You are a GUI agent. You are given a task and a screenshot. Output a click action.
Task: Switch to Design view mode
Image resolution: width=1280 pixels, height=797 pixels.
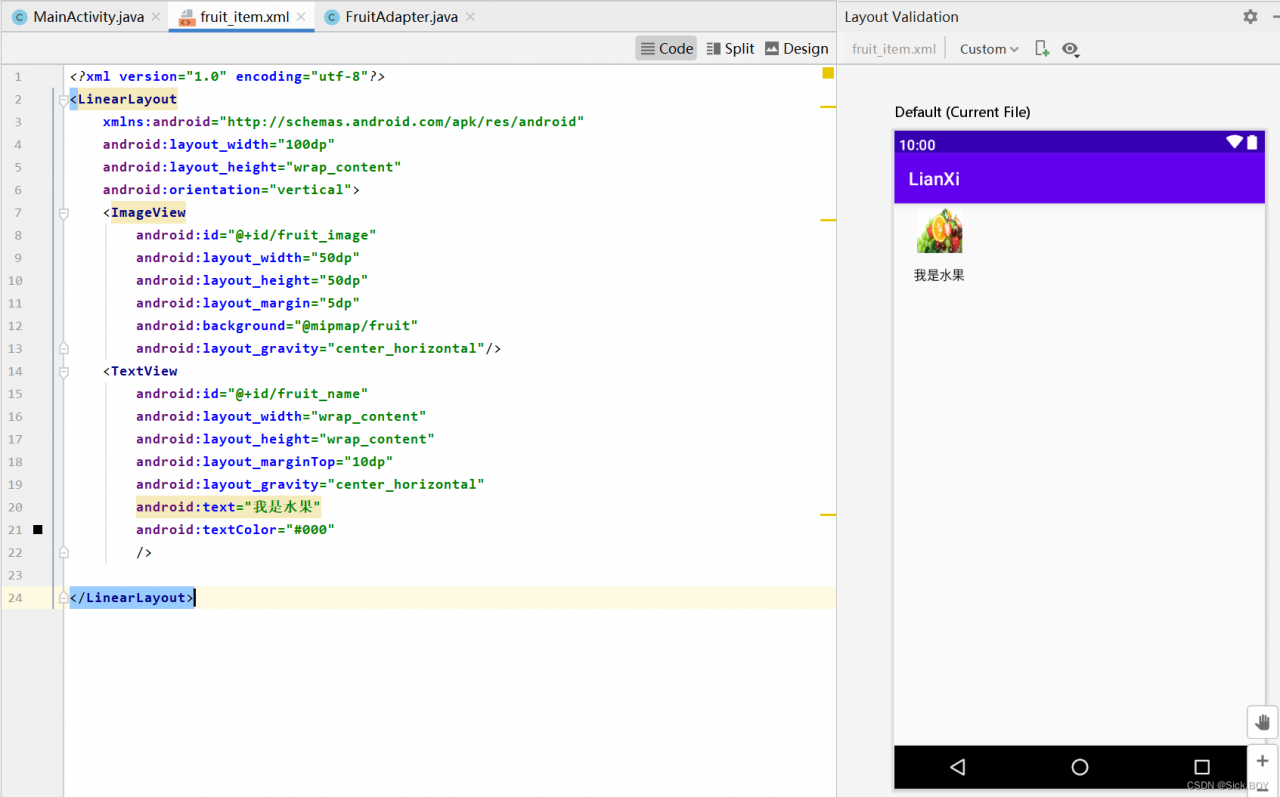(796, 48)
